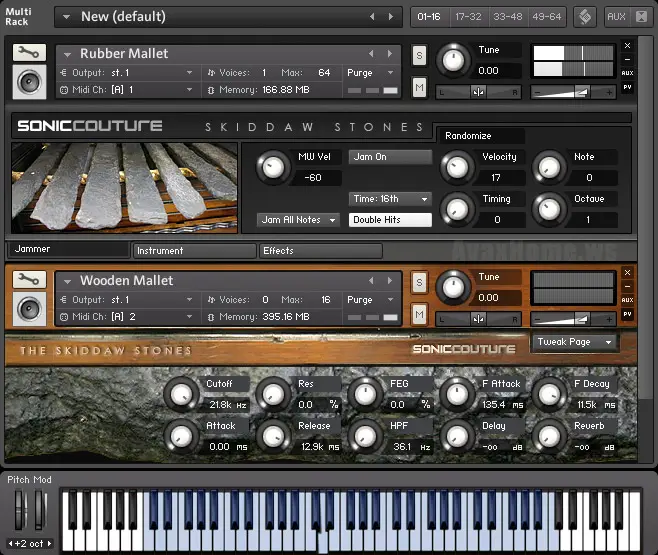Screen dimensions: 658x555
Task: Open the Time: 16th dropdown
Action: (390, 199)
